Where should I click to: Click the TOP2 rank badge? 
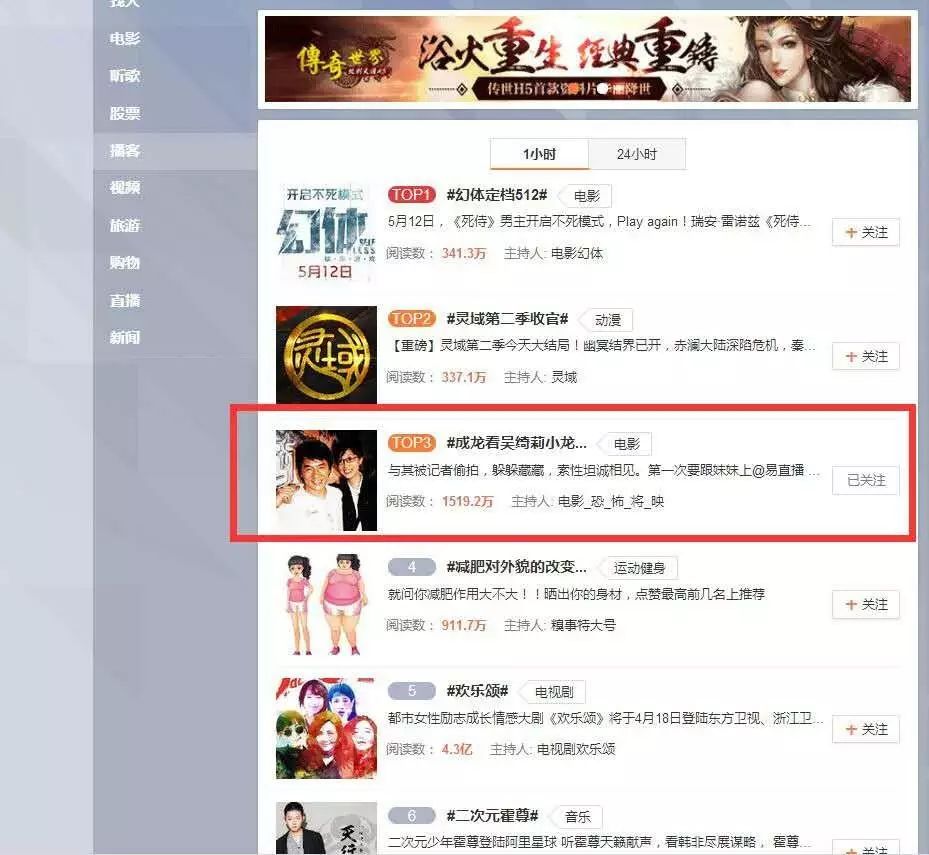pyautogui.click(x=412, y=319)
